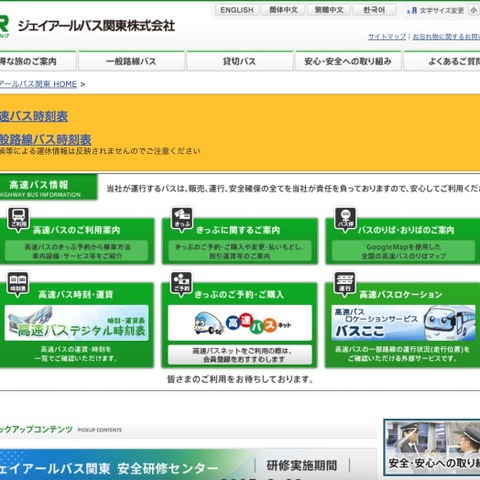Switch language to ENGLISH
Viewport: 480px width, 480px height.
click(x=237, y=10)
